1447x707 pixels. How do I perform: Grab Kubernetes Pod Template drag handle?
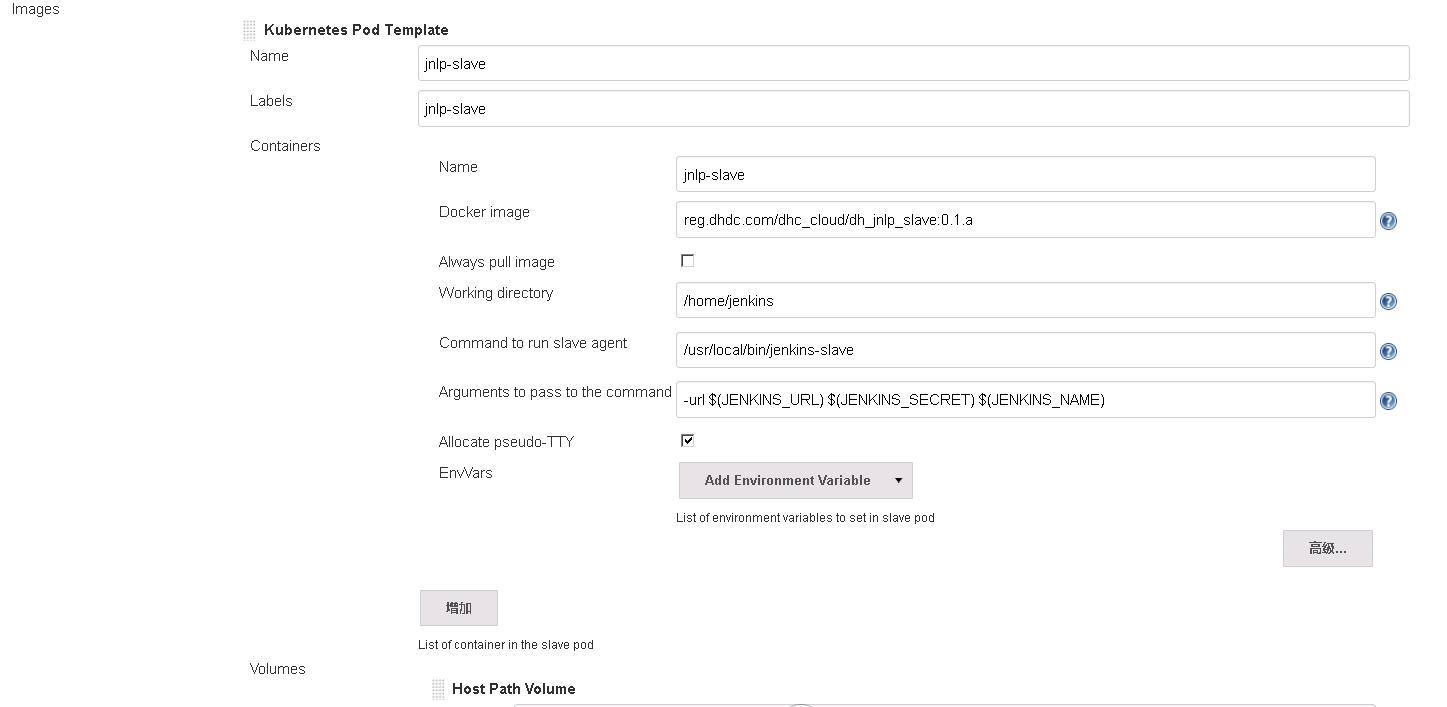(x=249, y=31)
